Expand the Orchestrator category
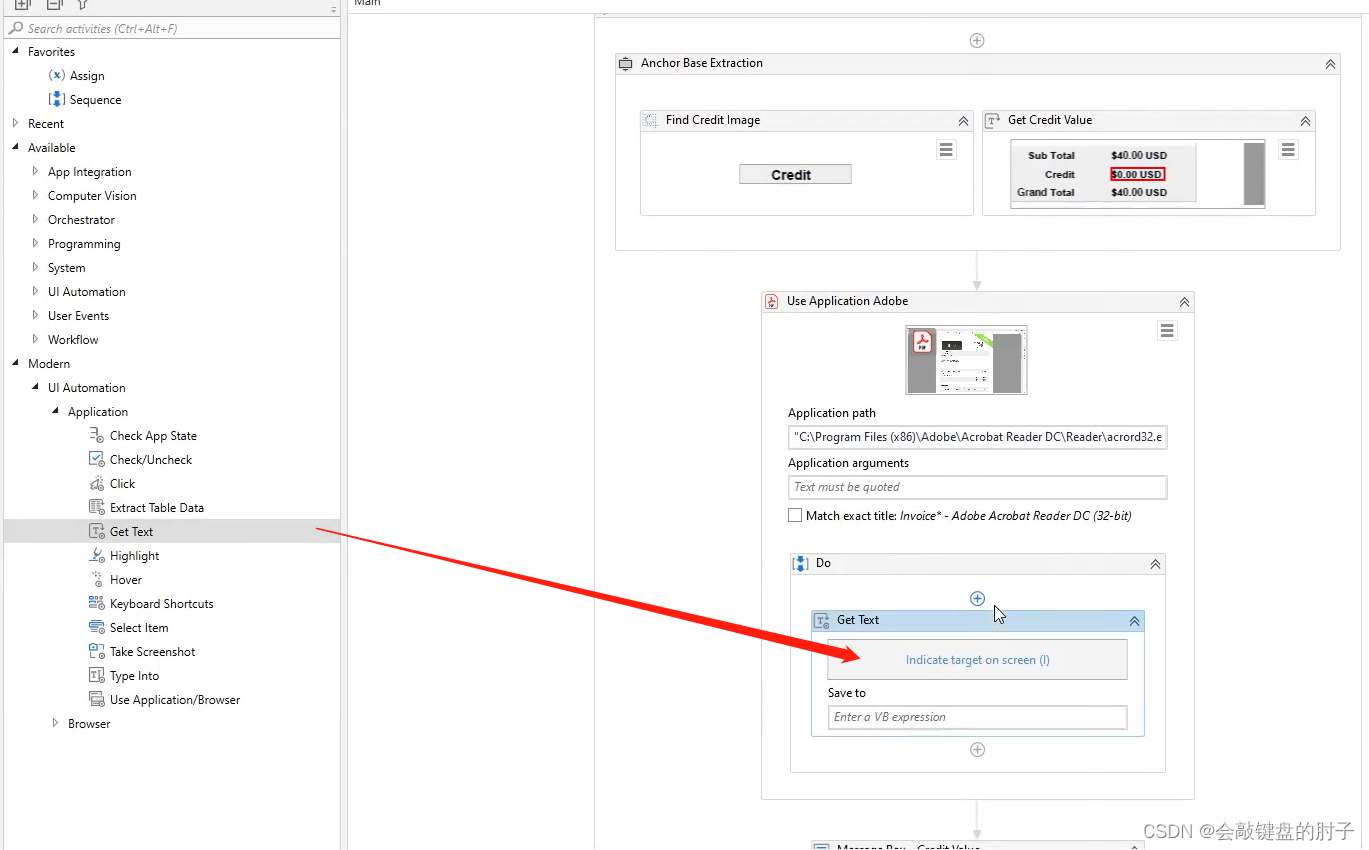This screenshot has width=1369, height=850. click(x=35, y=220)
